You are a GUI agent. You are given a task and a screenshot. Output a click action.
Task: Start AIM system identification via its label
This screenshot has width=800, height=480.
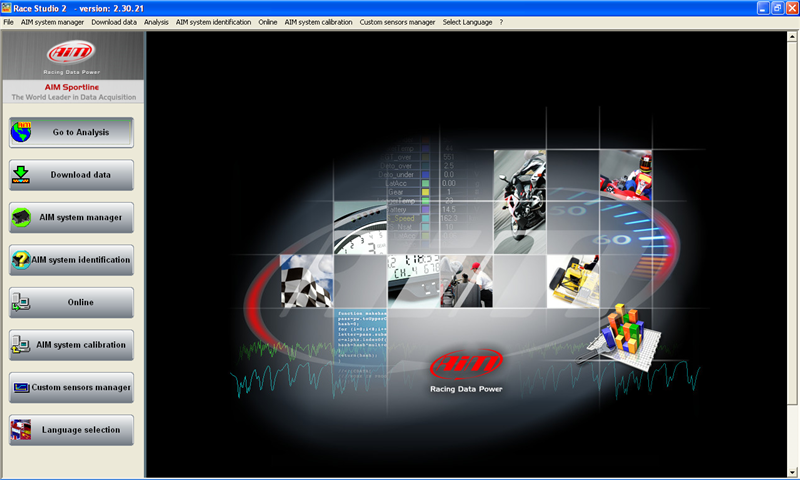(x=81, y=260)
